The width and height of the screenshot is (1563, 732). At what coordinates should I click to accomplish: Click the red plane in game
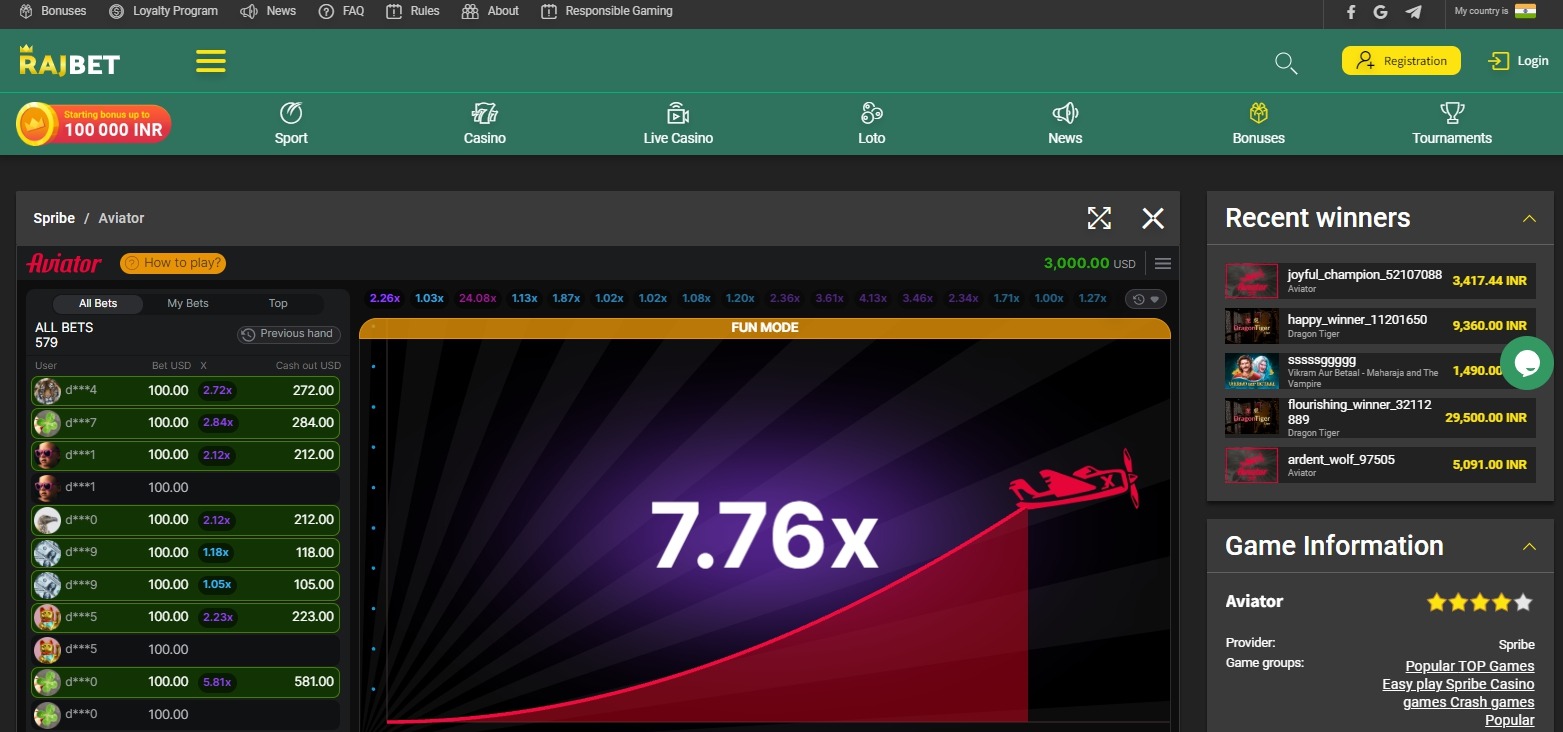1075,482
